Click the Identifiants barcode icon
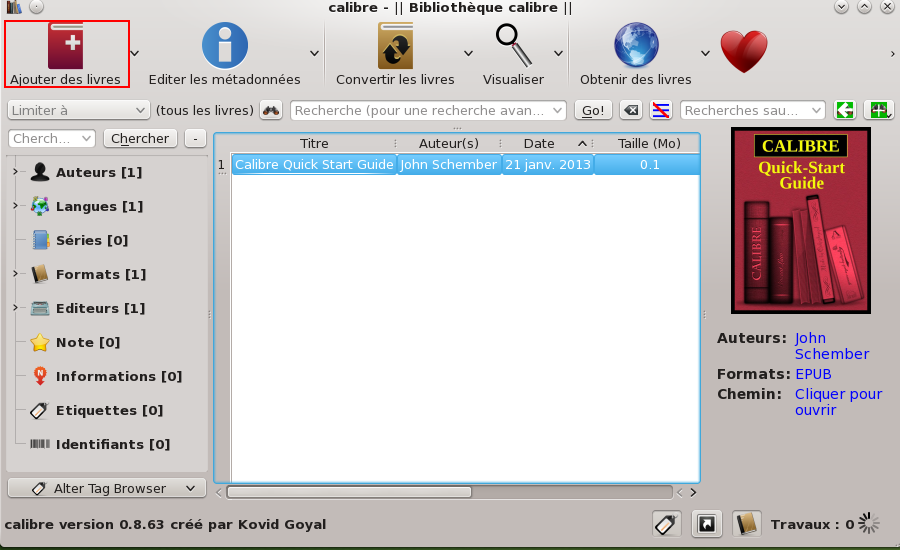The width and height of the screenshot is (900, 550). pyautogui.click(x=40, y=444)
